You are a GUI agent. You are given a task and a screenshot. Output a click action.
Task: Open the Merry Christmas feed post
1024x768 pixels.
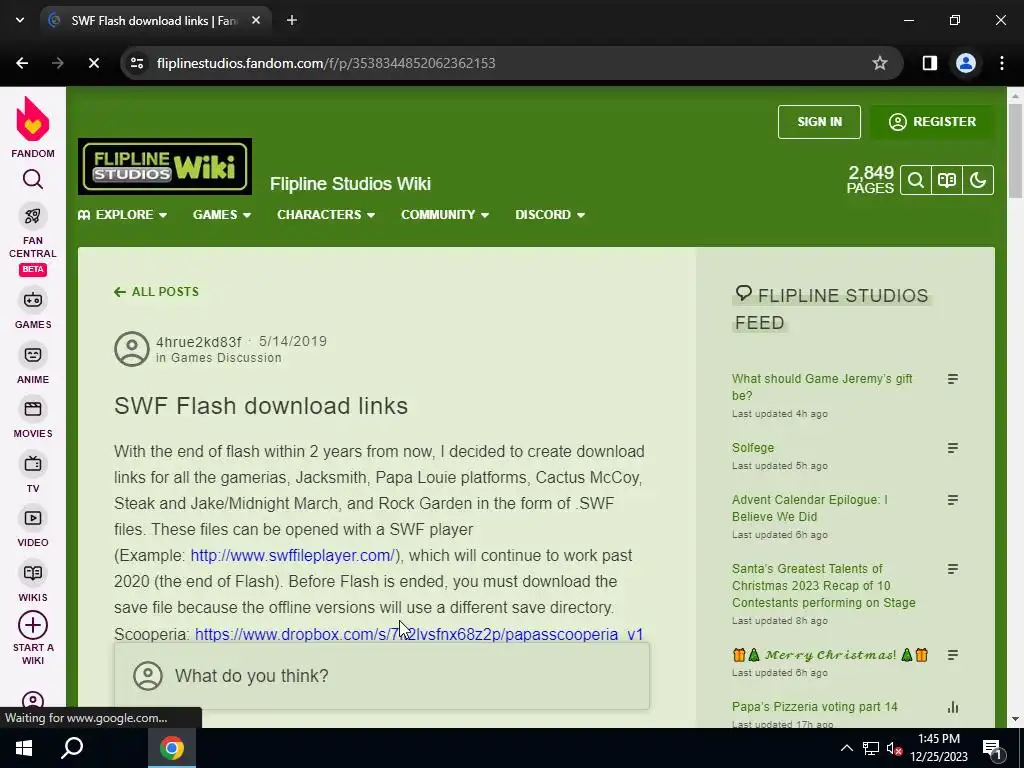pyautogui.click(x=830, y=655)
